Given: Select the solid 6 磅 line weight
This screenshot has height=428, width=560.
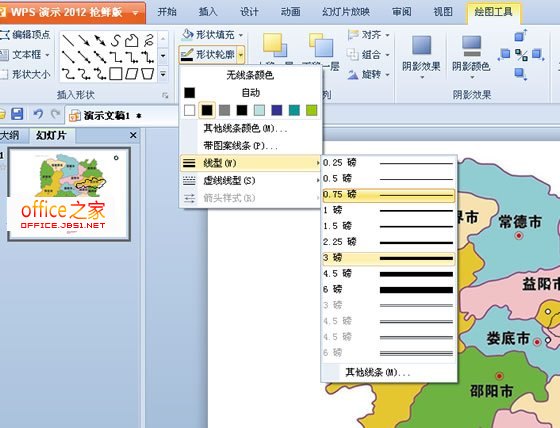Looking at the screenshot, I should pos(389,289).
